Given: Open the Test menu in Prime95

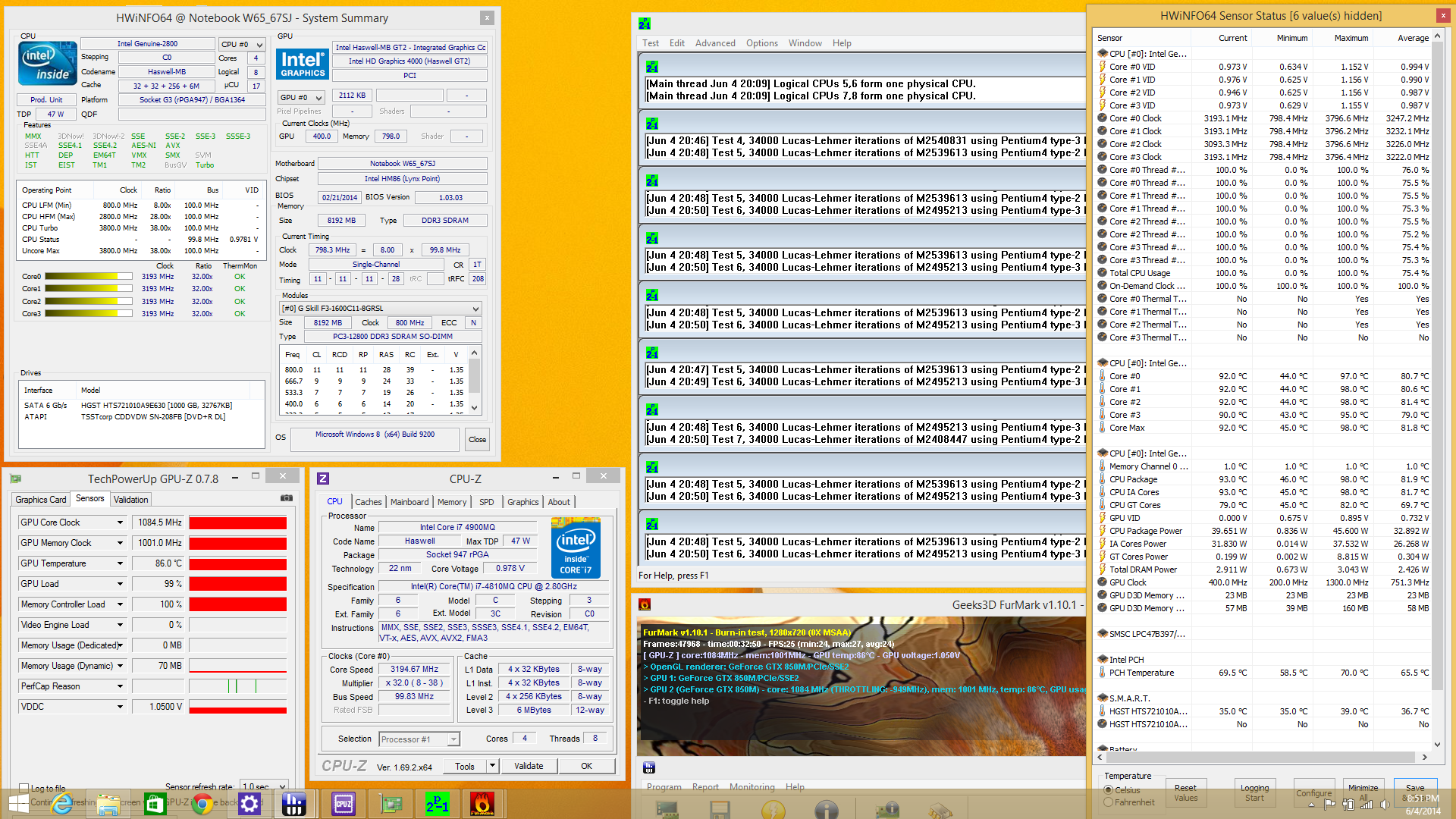Looking at the screenshot, I should [x=651, y=43].
